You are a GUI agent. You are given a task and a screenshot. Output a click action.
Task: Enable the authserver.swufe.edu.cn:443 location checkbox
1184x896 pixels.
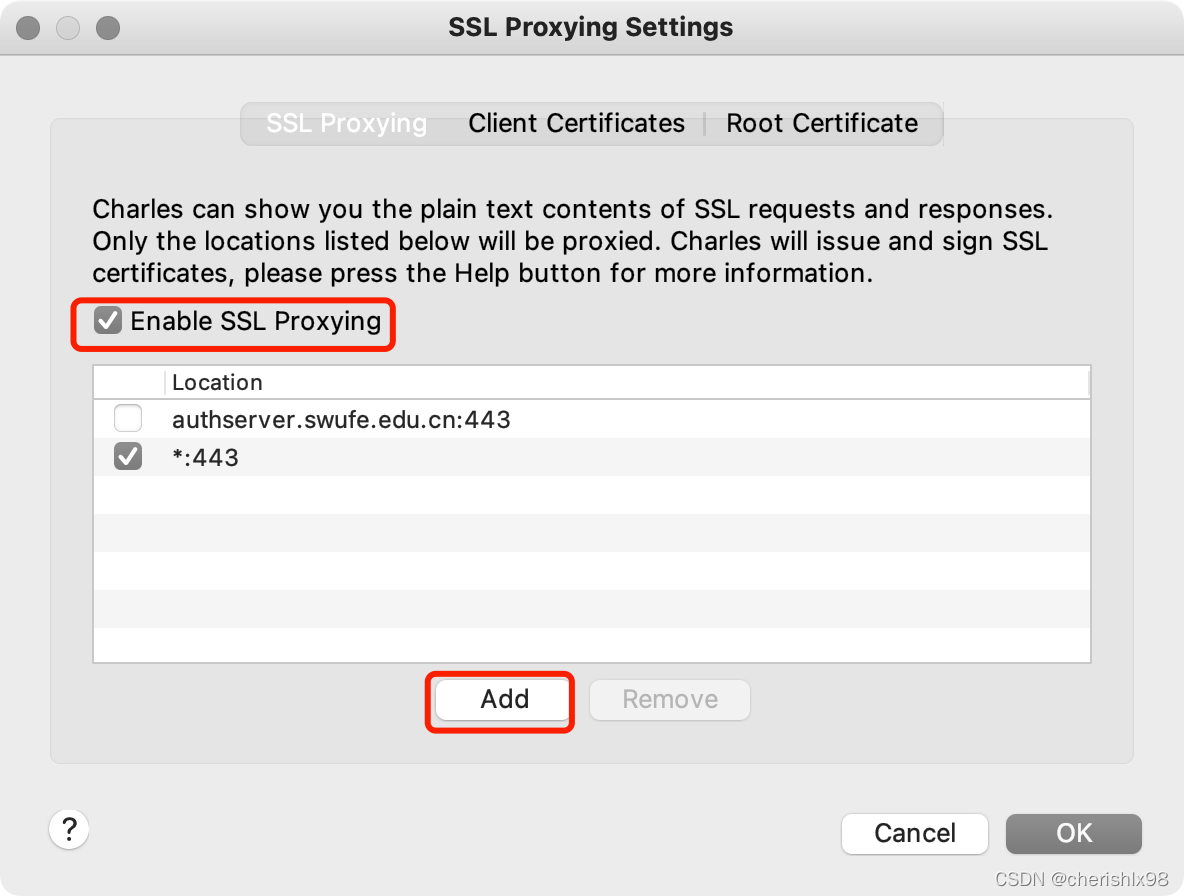point(128,419)
